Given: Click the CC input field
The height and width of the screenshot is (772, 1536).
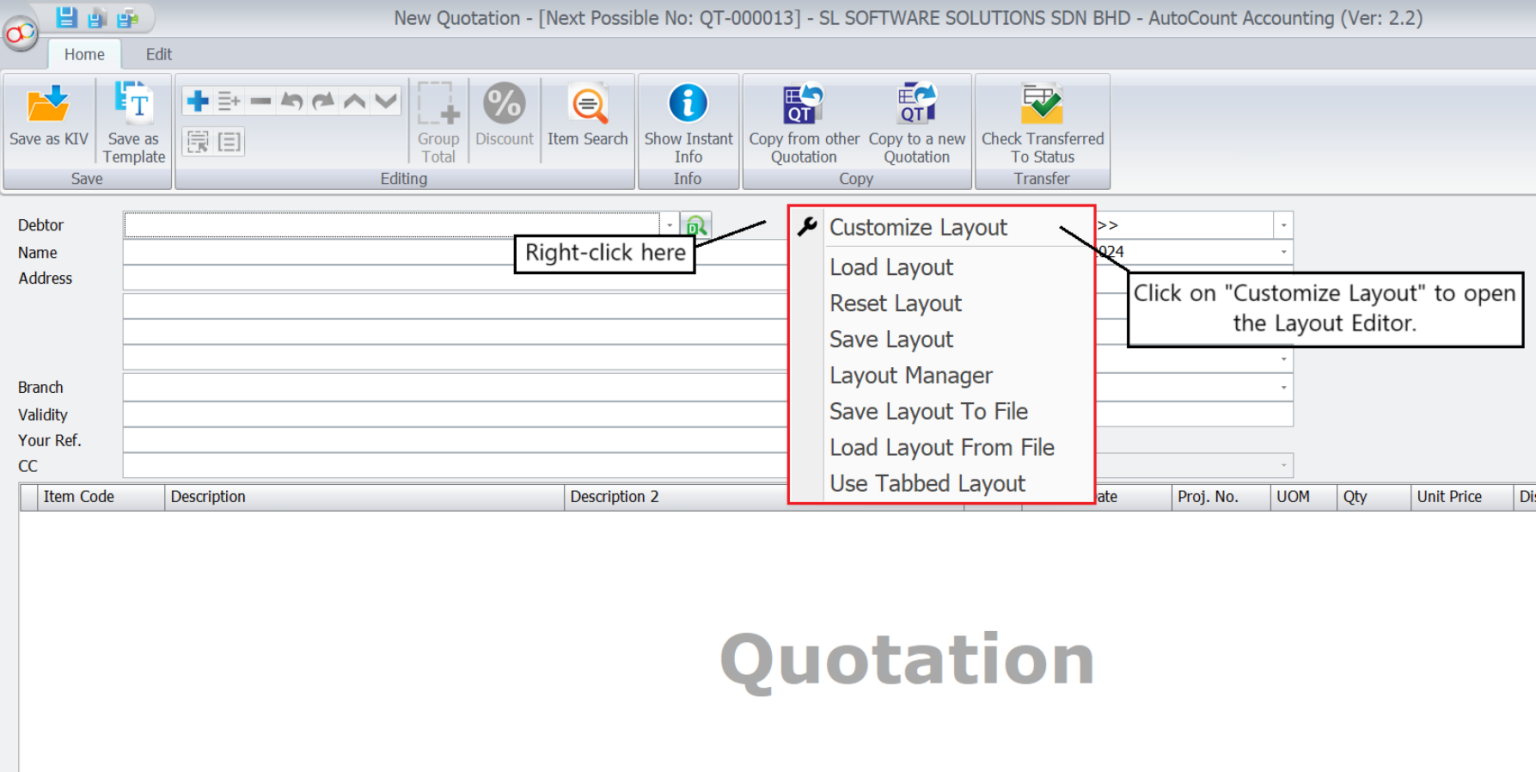Looking at the screenshot, I should (456, 466).
